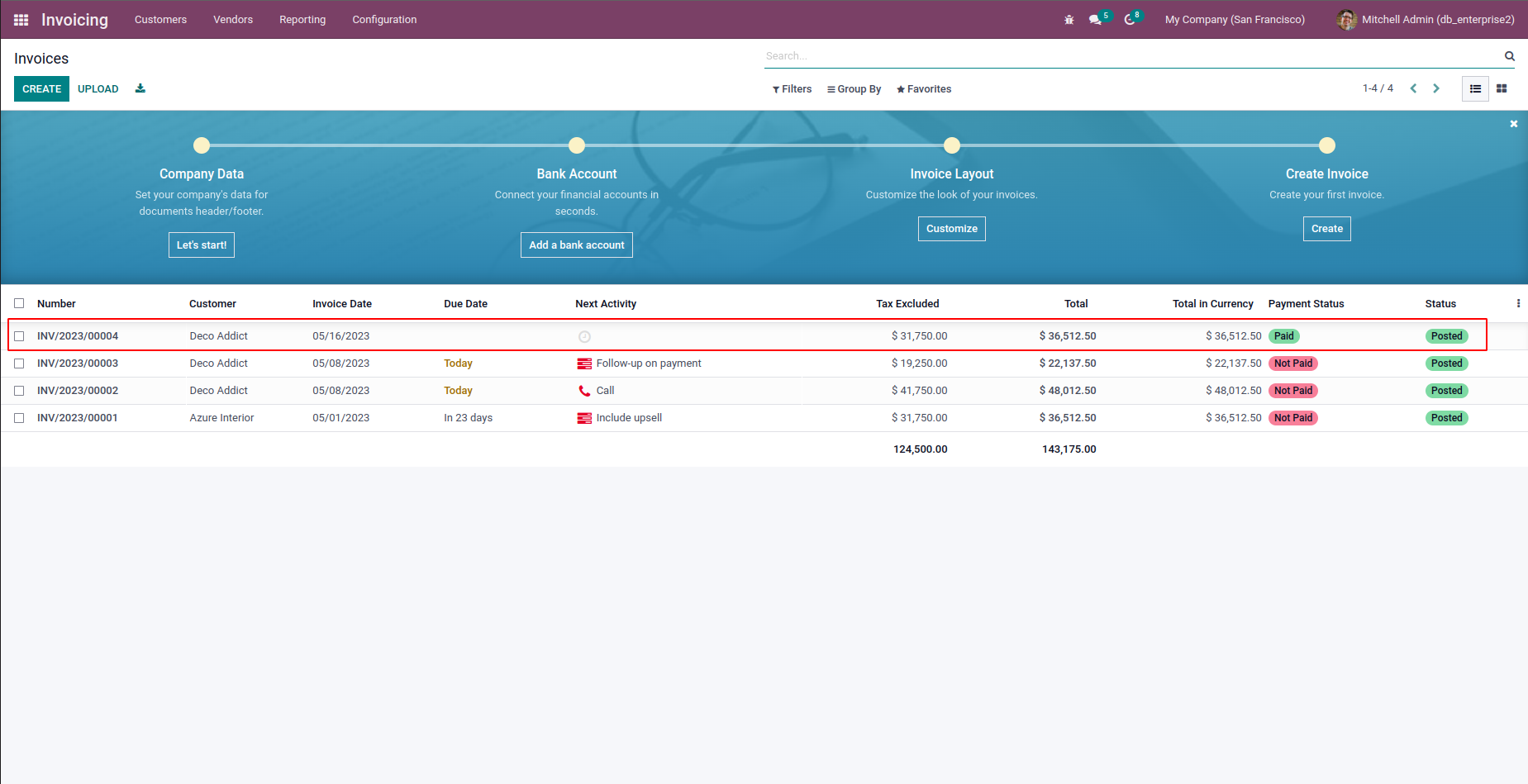Sort by Total column header
The image size is (1528, 784).
point(1076,303)
